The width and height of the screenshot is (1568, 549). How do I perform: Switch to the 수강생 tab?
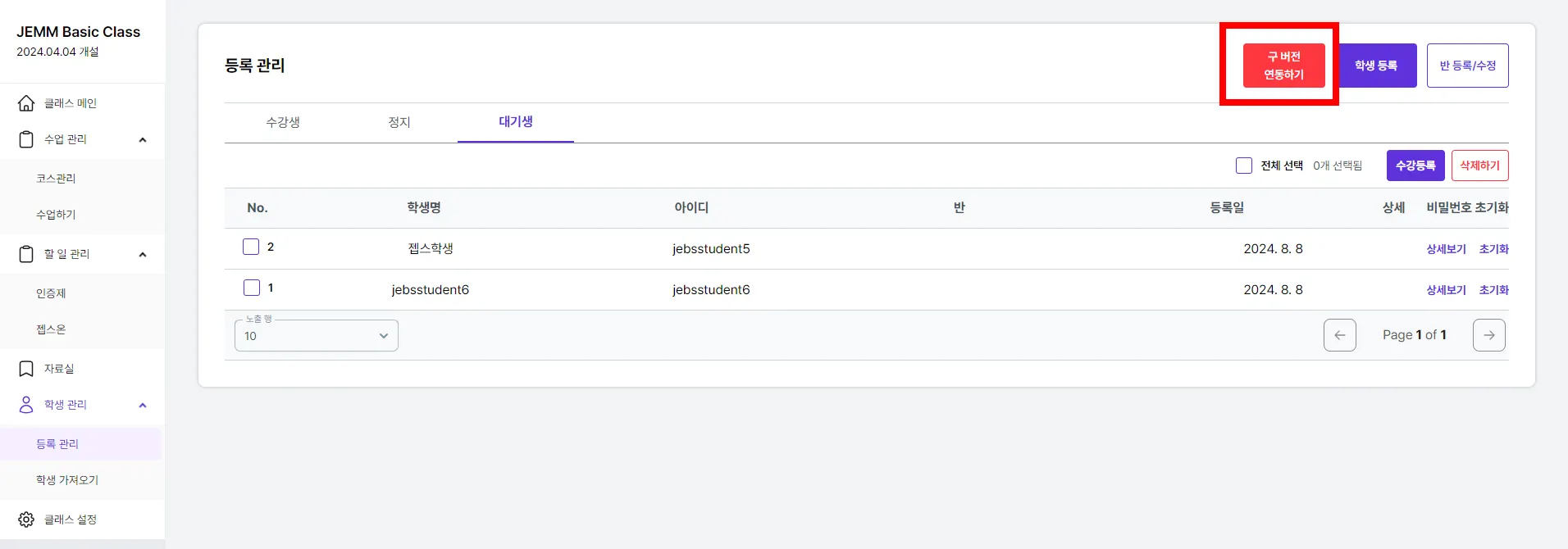click(x=283, y=122)
